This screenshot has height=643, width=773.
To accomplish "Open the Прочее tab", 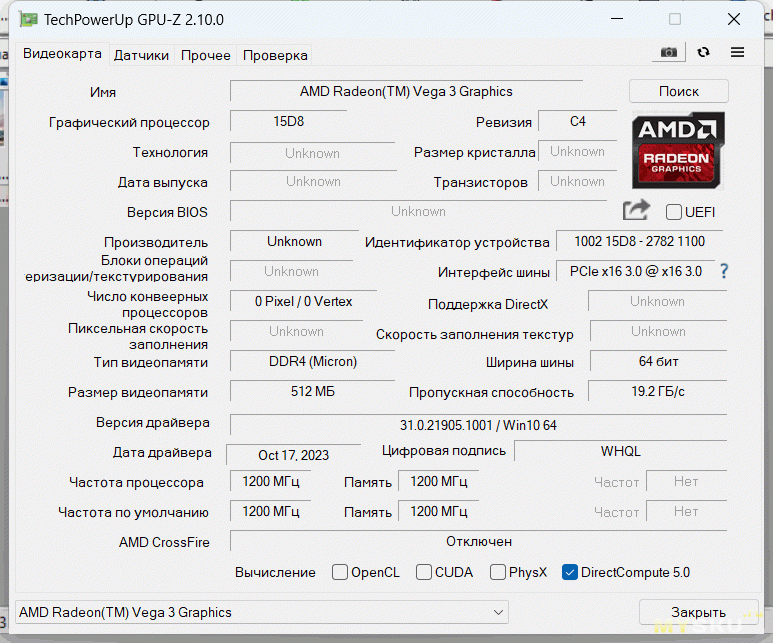I will coord(206,55).
